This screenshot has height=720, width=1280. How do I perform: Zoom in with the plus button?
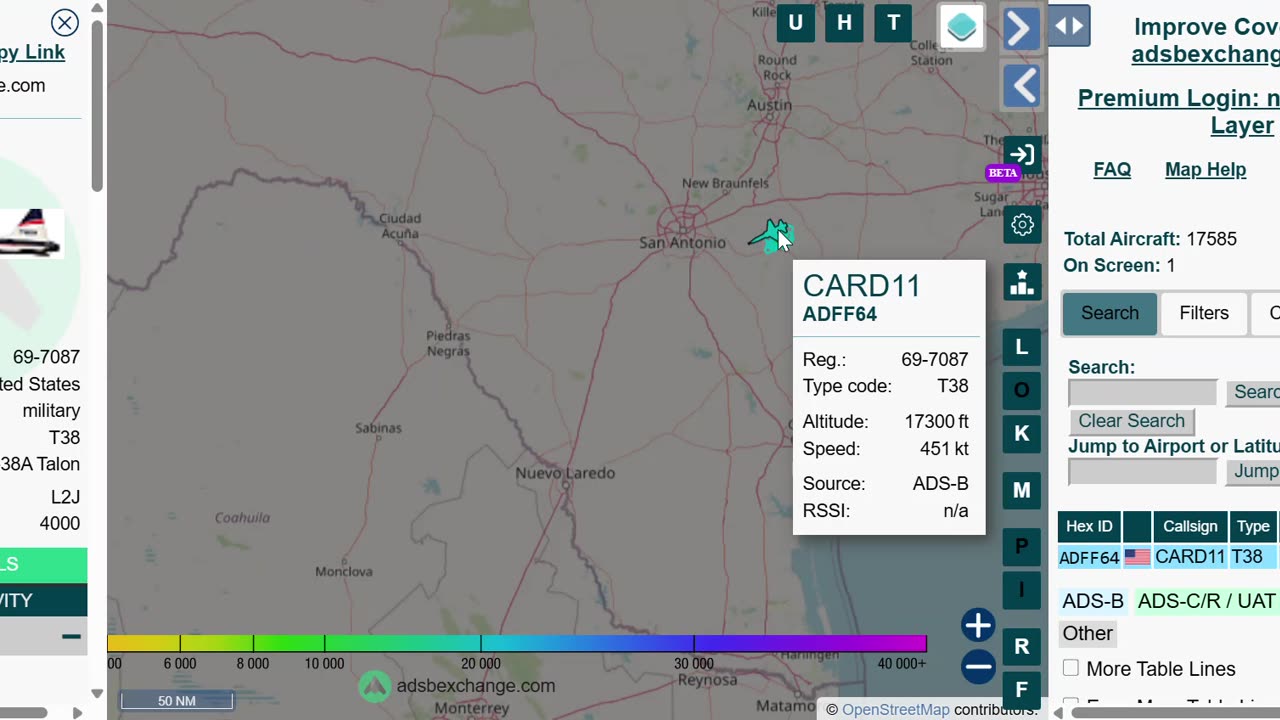point(978,625)
